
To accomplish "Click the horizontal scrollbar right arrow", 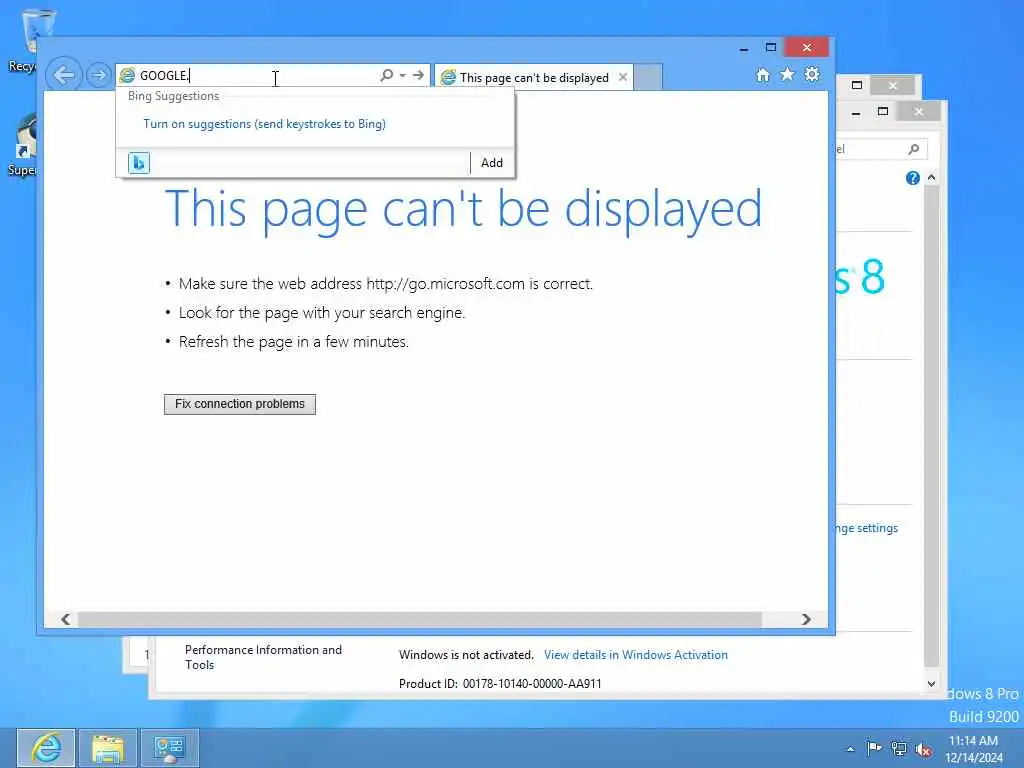I will [806, 619].
